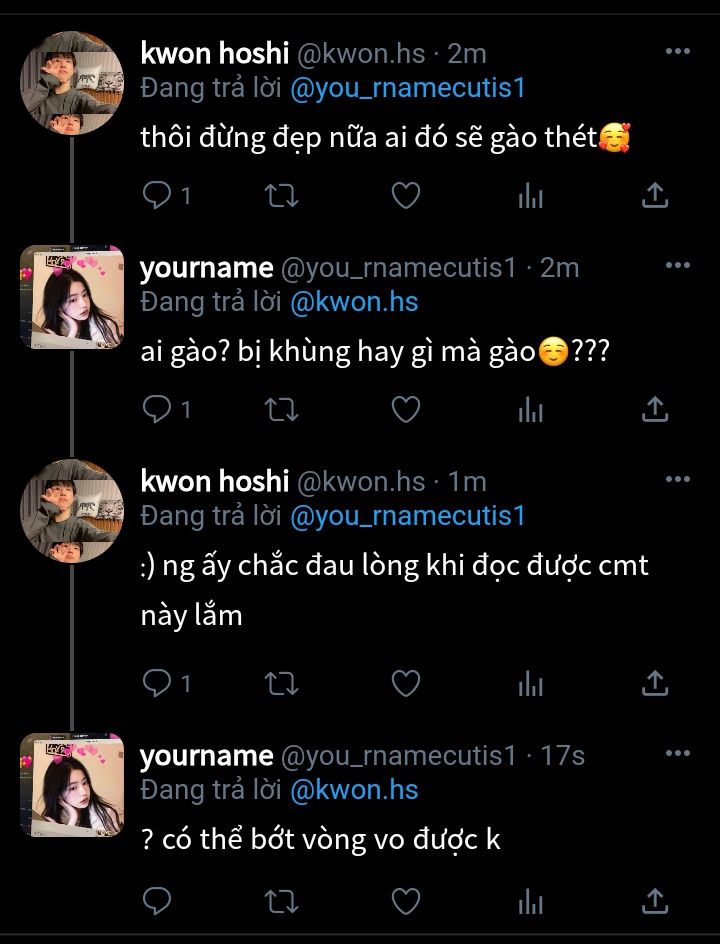Like the 'ai gào?' tweet
The image size is (720, 944).
click(405, 409)
